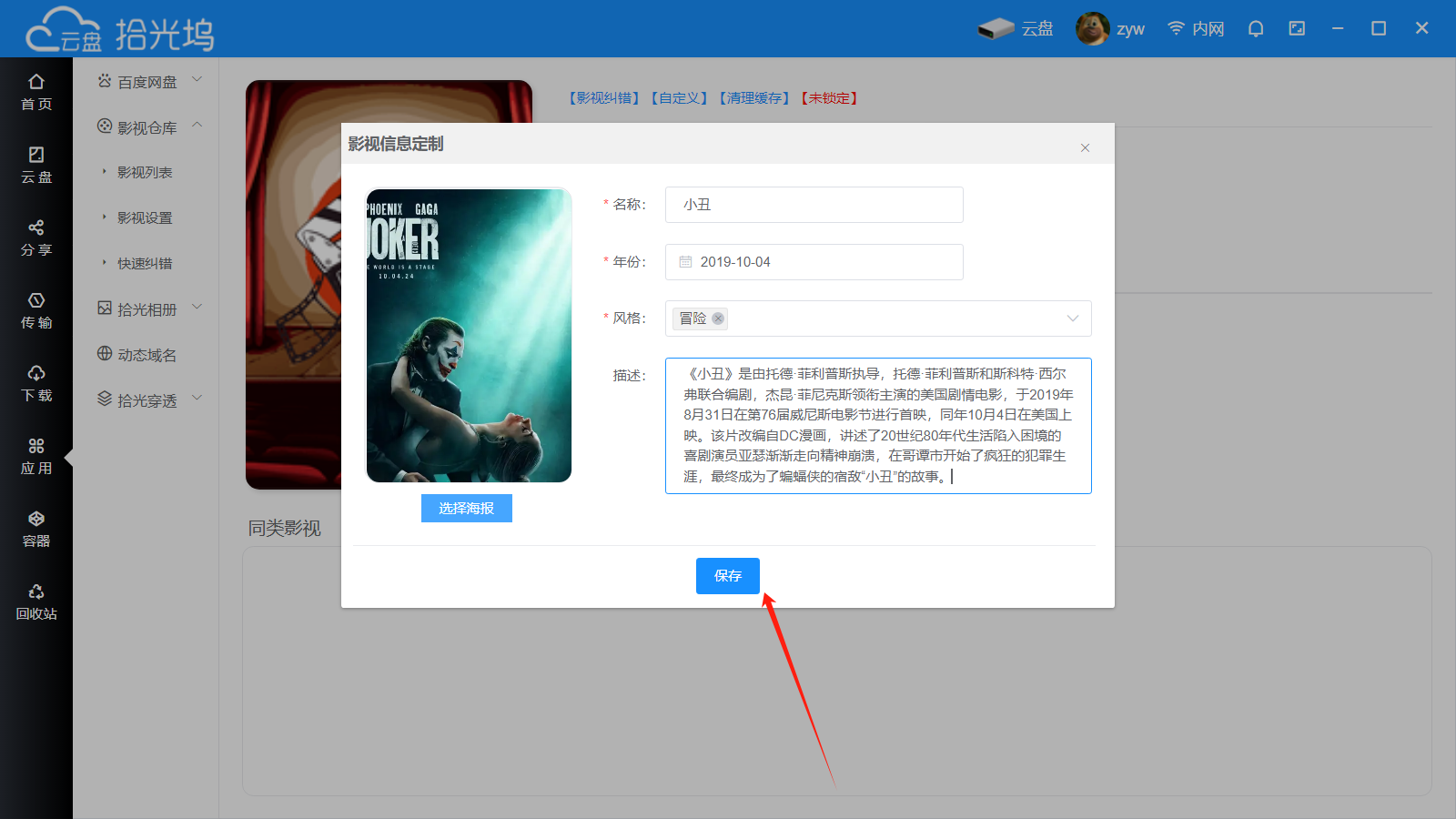Image resolution: width=1456 pixels, height=819 pixels.
Task: Select 影视设置 in the sidebar menu
Action: tap(145, 217)
